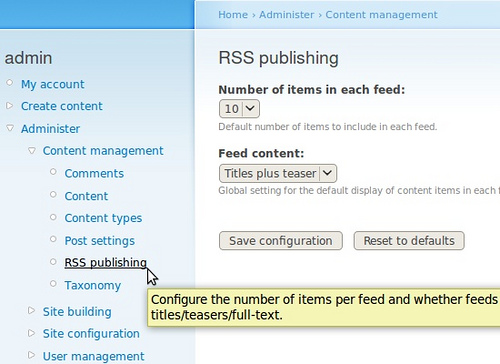500x364 pixels.
Task: Open the Comments menu link
Action: tap(94, 173)
